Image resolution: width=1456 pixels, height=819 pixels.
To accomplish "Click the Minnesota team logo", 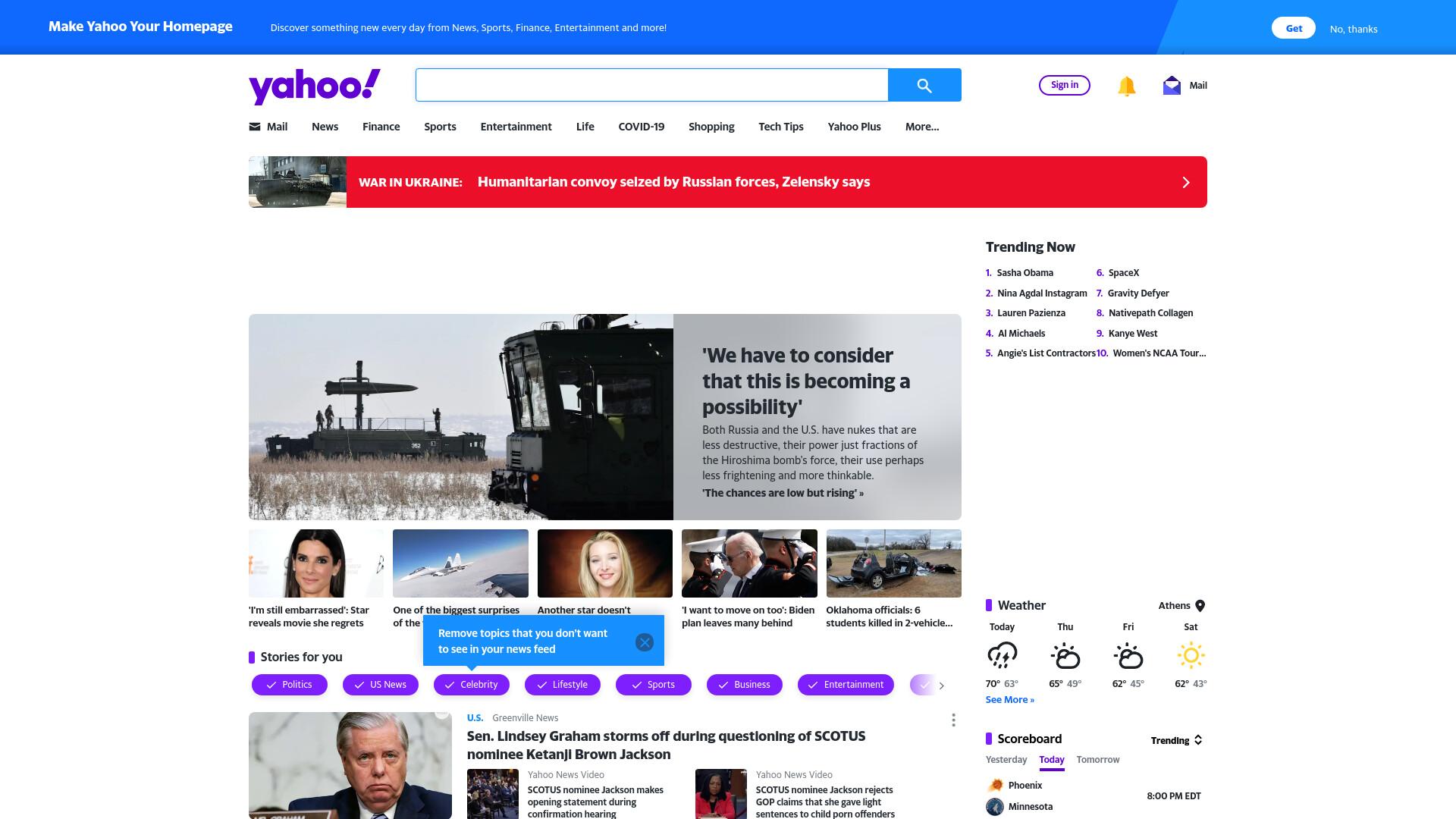I will [x=995, y=806].
